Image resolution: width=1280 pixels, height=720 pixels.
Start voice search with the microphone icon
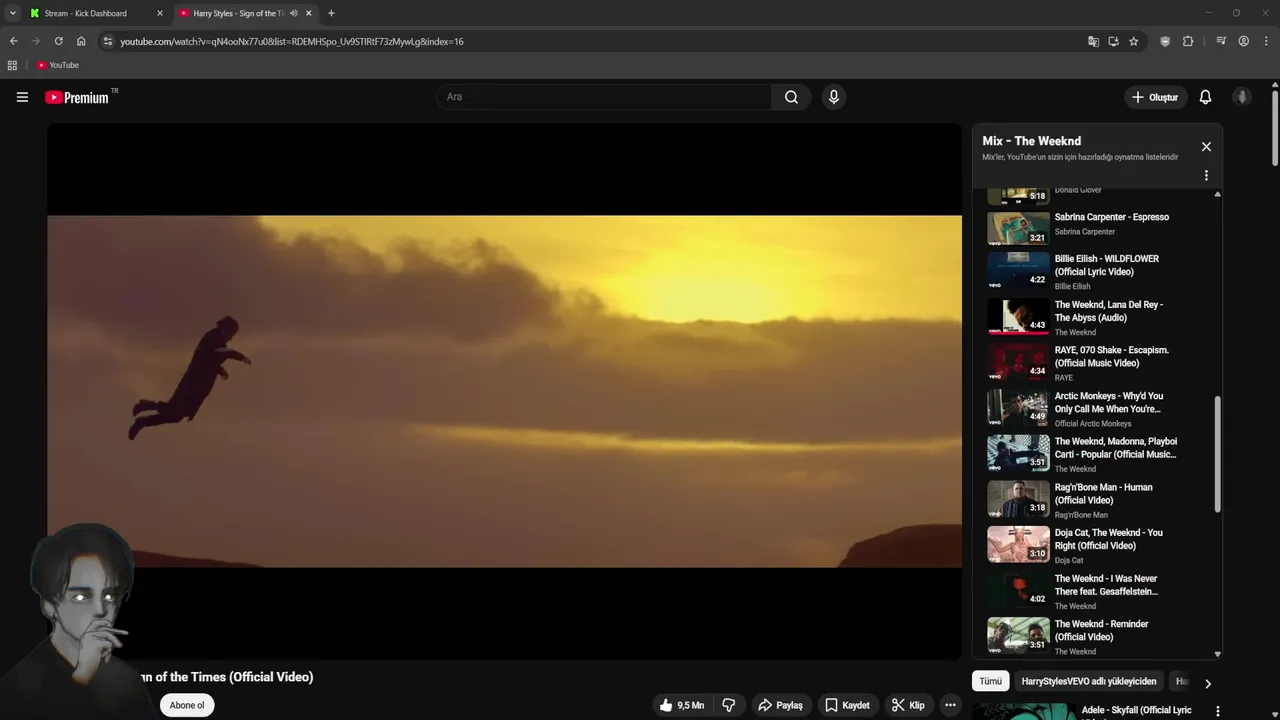833,97
